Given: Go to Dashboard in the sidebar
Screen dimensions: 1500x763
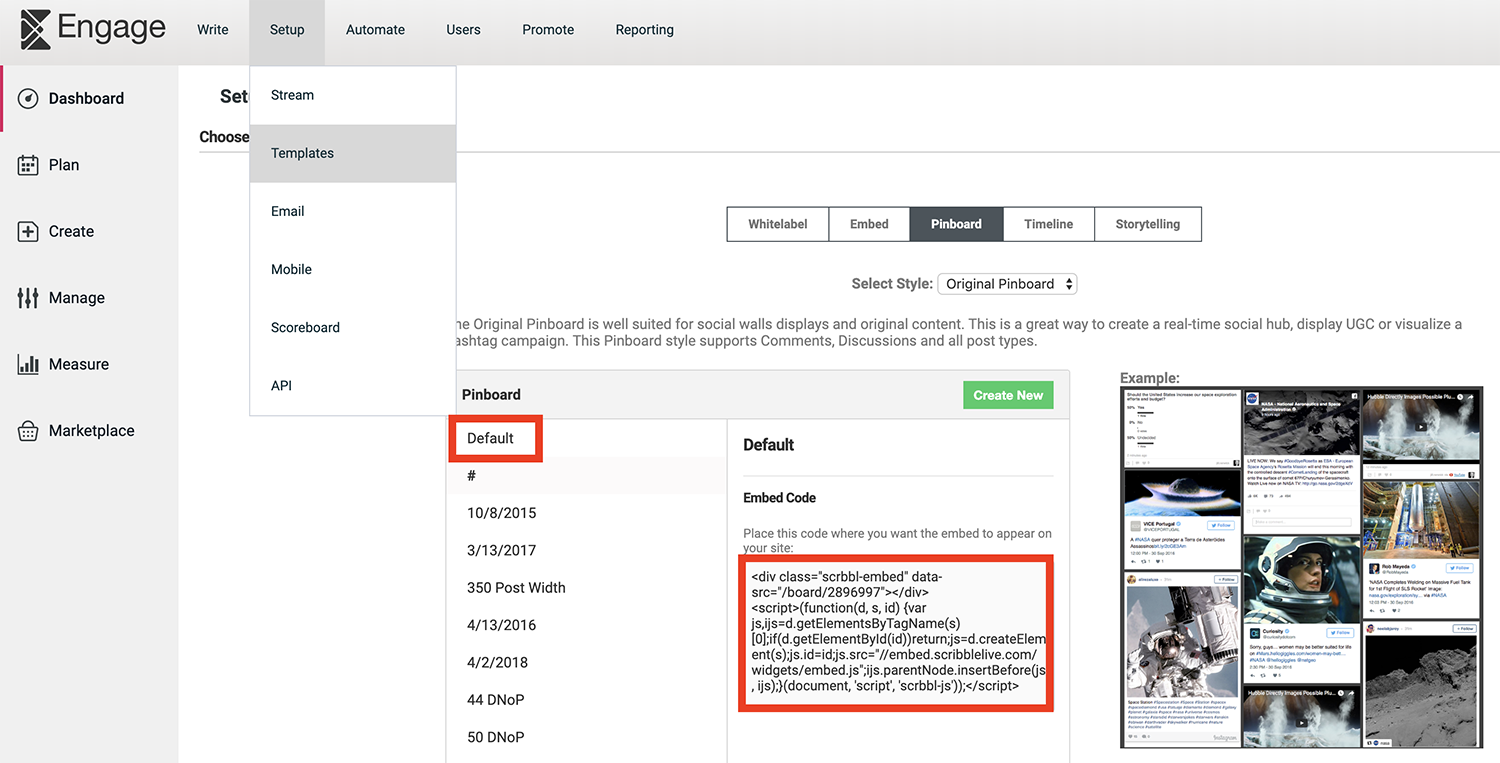Looking at the screenshot, I should click(87, 98).
